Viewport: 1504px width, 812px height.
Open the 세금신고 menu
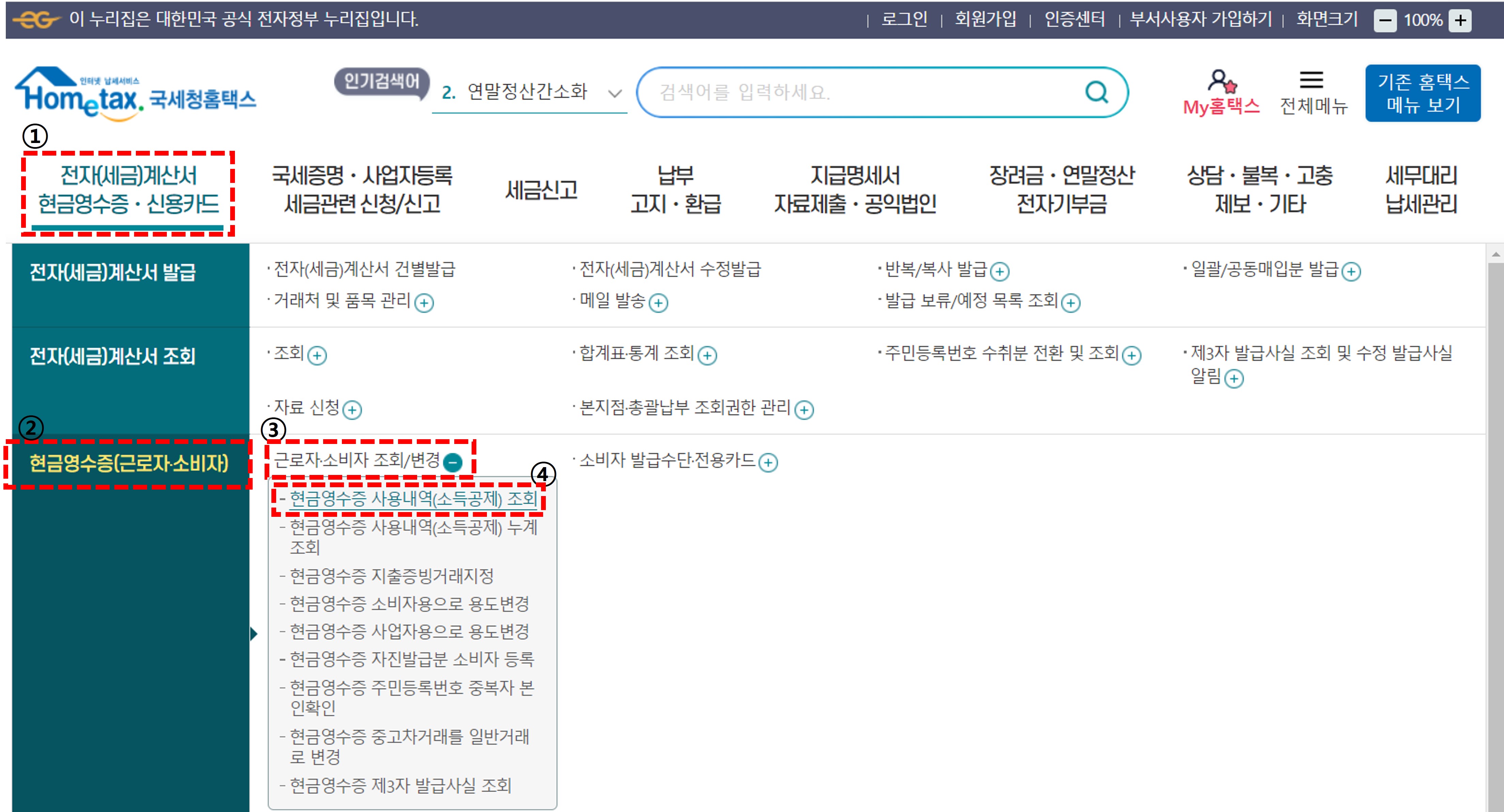point(541,190)
